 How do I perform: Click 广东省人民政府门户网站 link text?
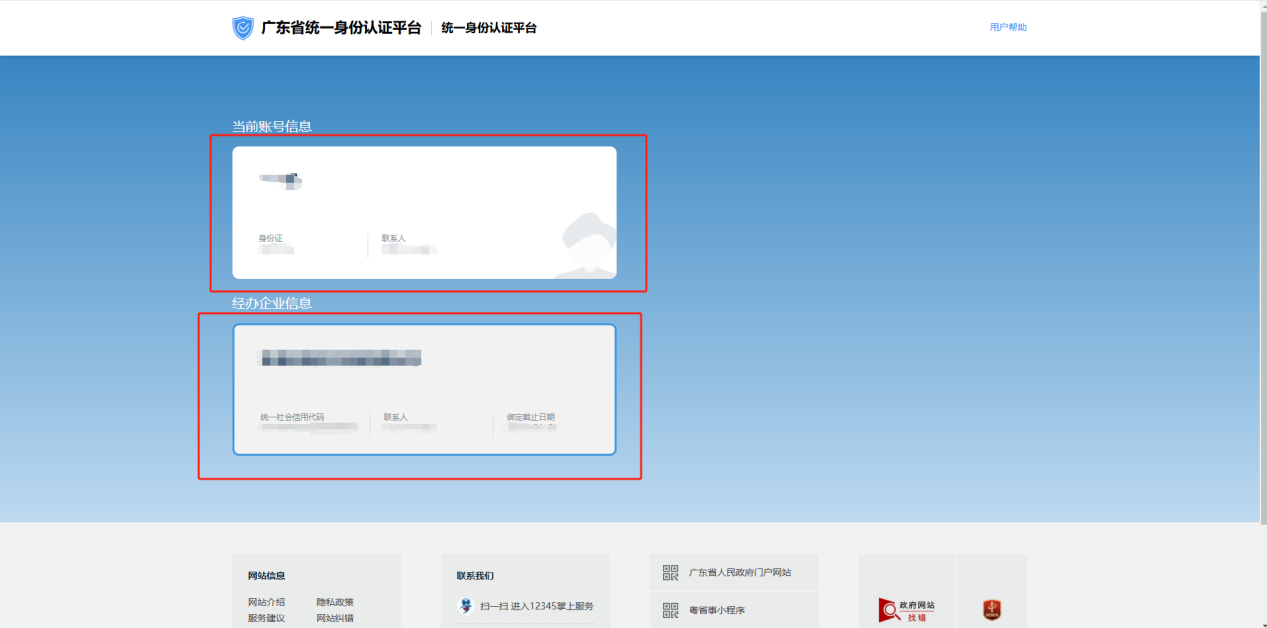point(739,572)
